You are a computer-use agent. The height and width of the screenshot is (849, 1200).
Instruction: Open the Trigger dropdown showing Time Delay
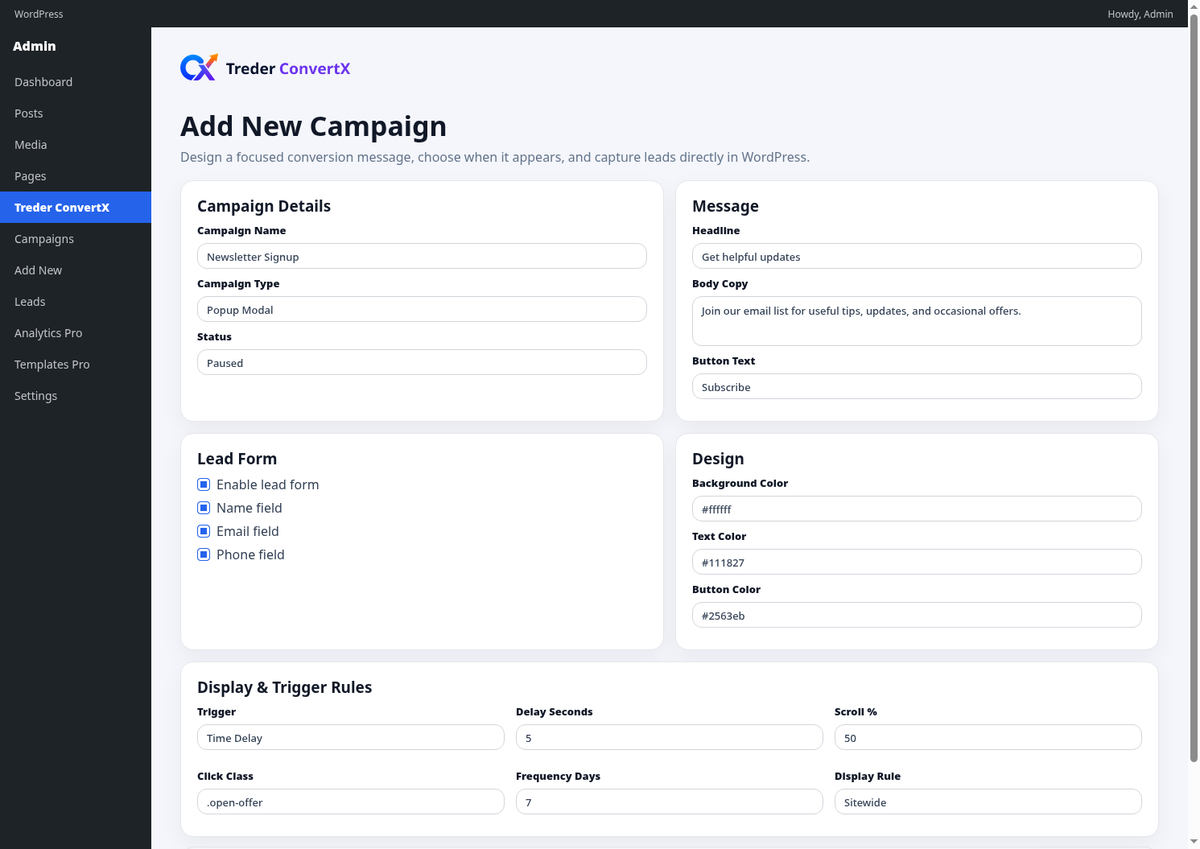351,737
